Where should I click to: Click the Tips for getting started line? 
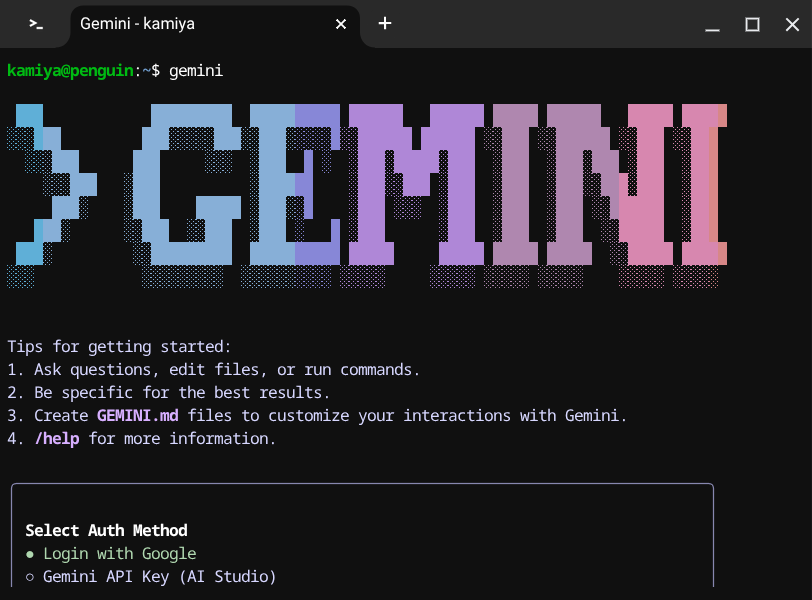point(119,346)
